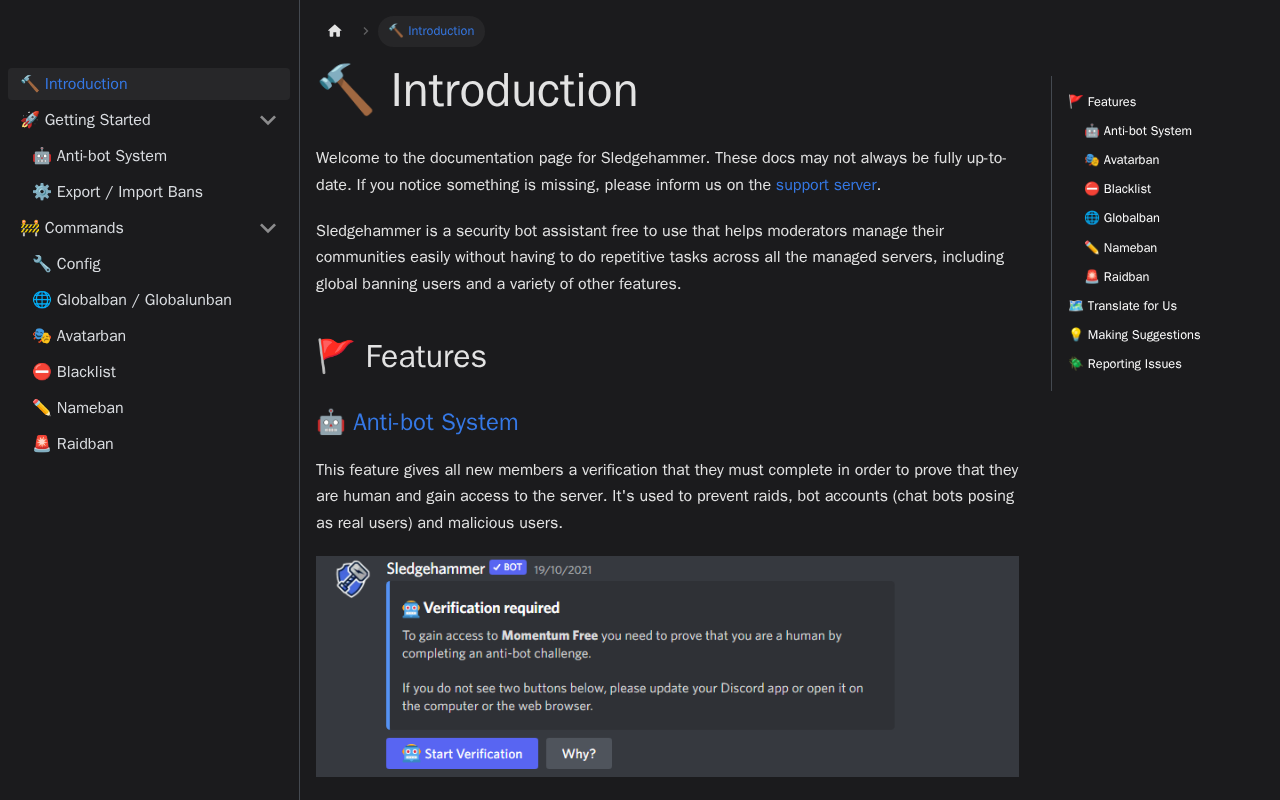Open the Introduction breadcrumb pill
Viewport: 1280px width, 800px height.
tap(431, 31)
